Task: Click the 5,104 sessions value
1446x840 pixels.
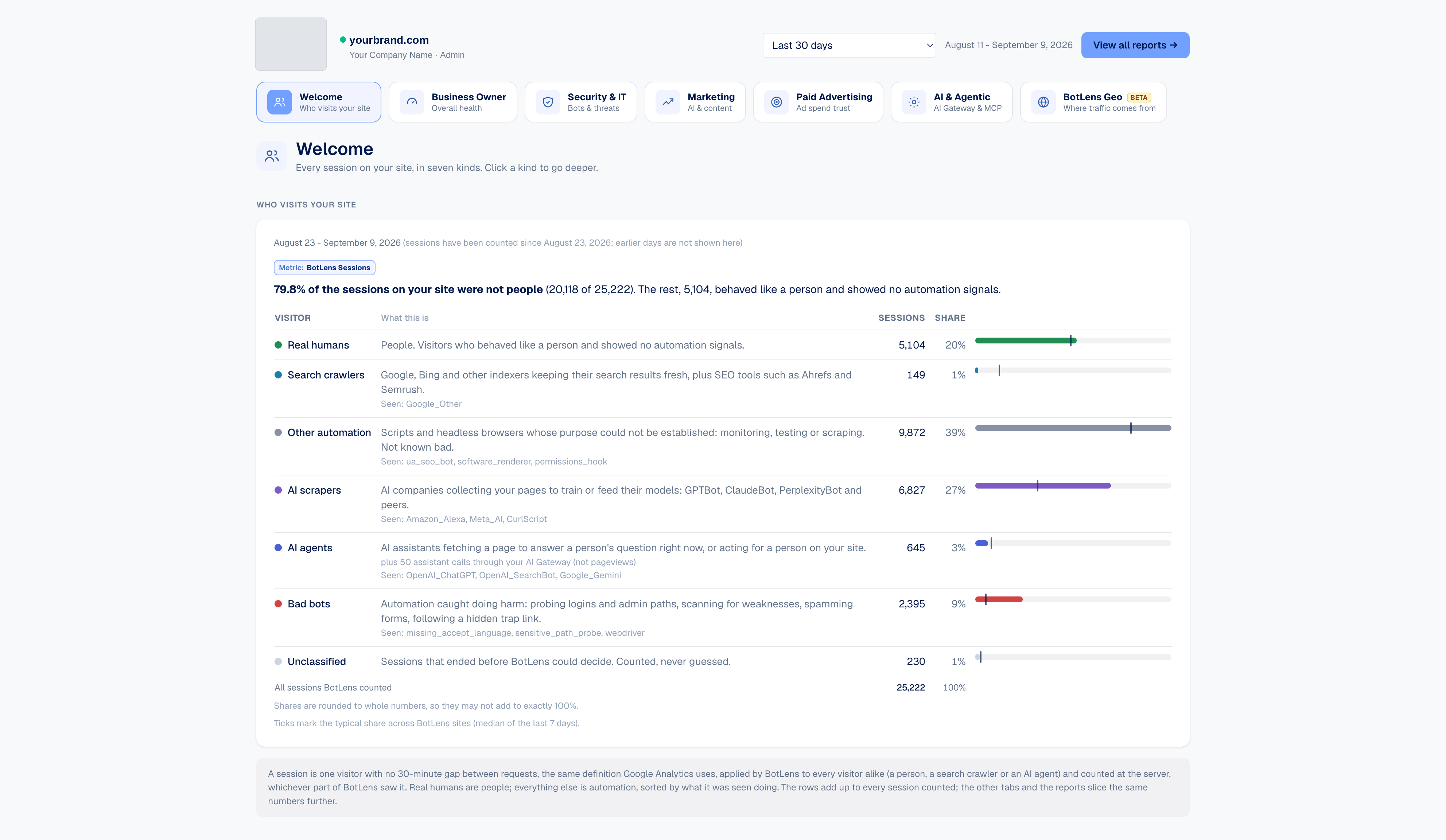Action: 912,345
